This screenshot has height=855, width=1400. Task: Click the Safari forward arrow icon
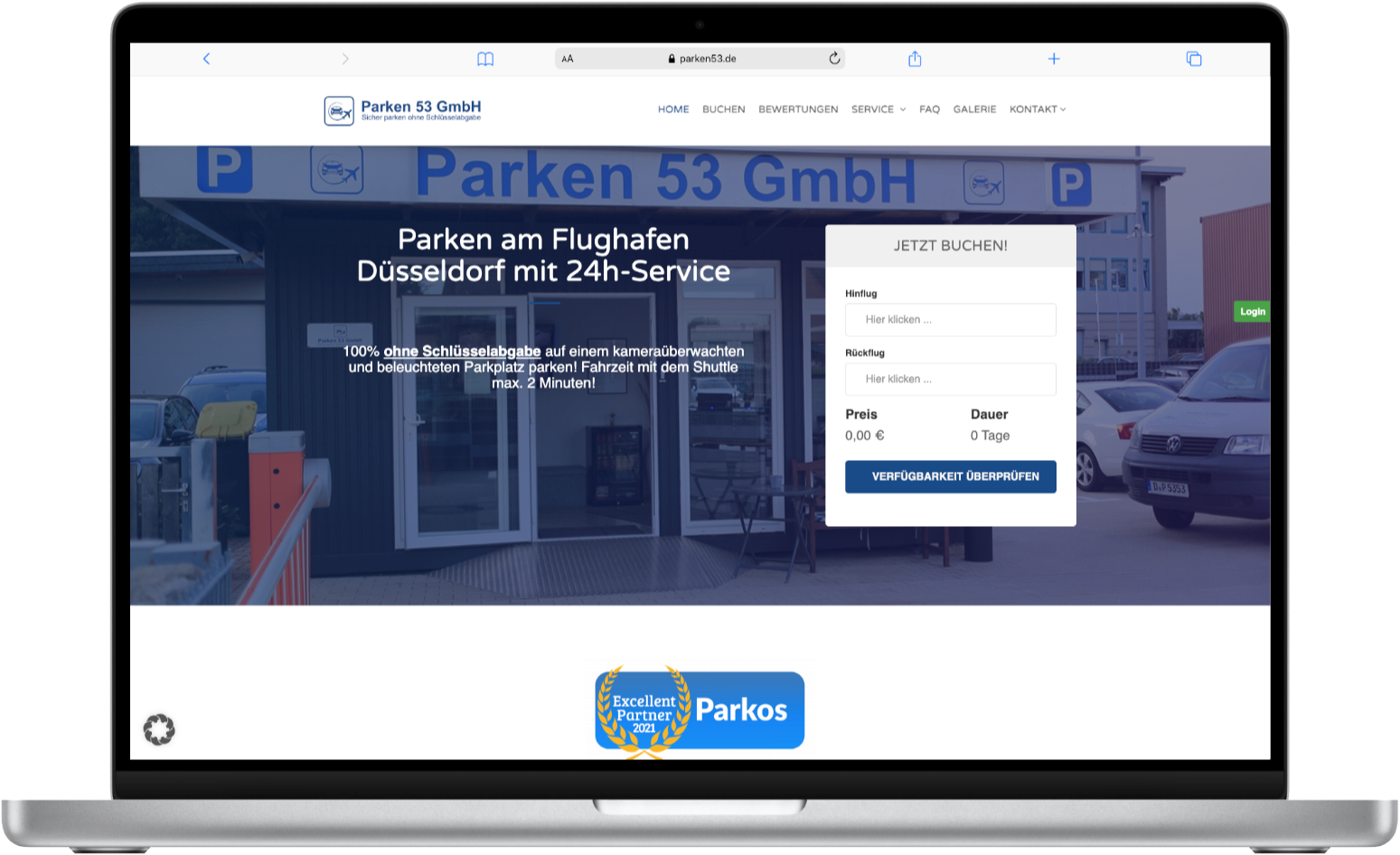tap(345, 59)
